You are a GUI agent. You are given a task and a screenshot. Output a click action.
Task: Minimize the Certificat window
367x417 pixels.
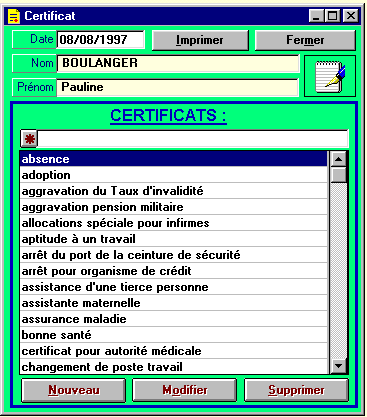[316, 16]
